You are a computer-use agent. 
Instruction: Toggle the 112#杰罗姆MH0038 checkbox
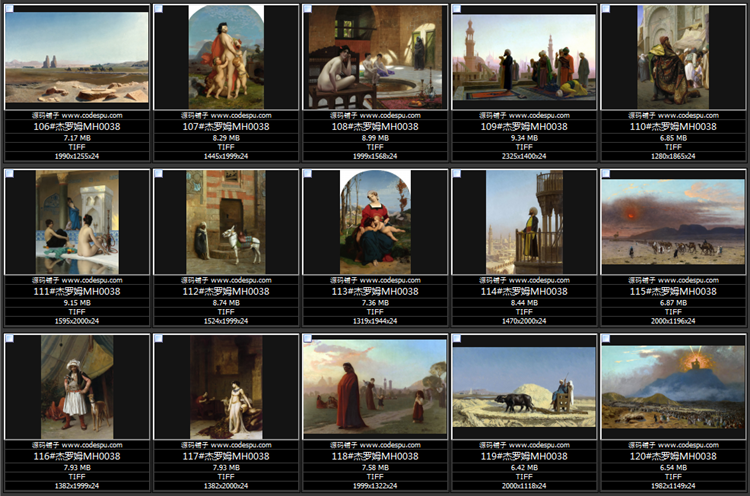point(158,174)
